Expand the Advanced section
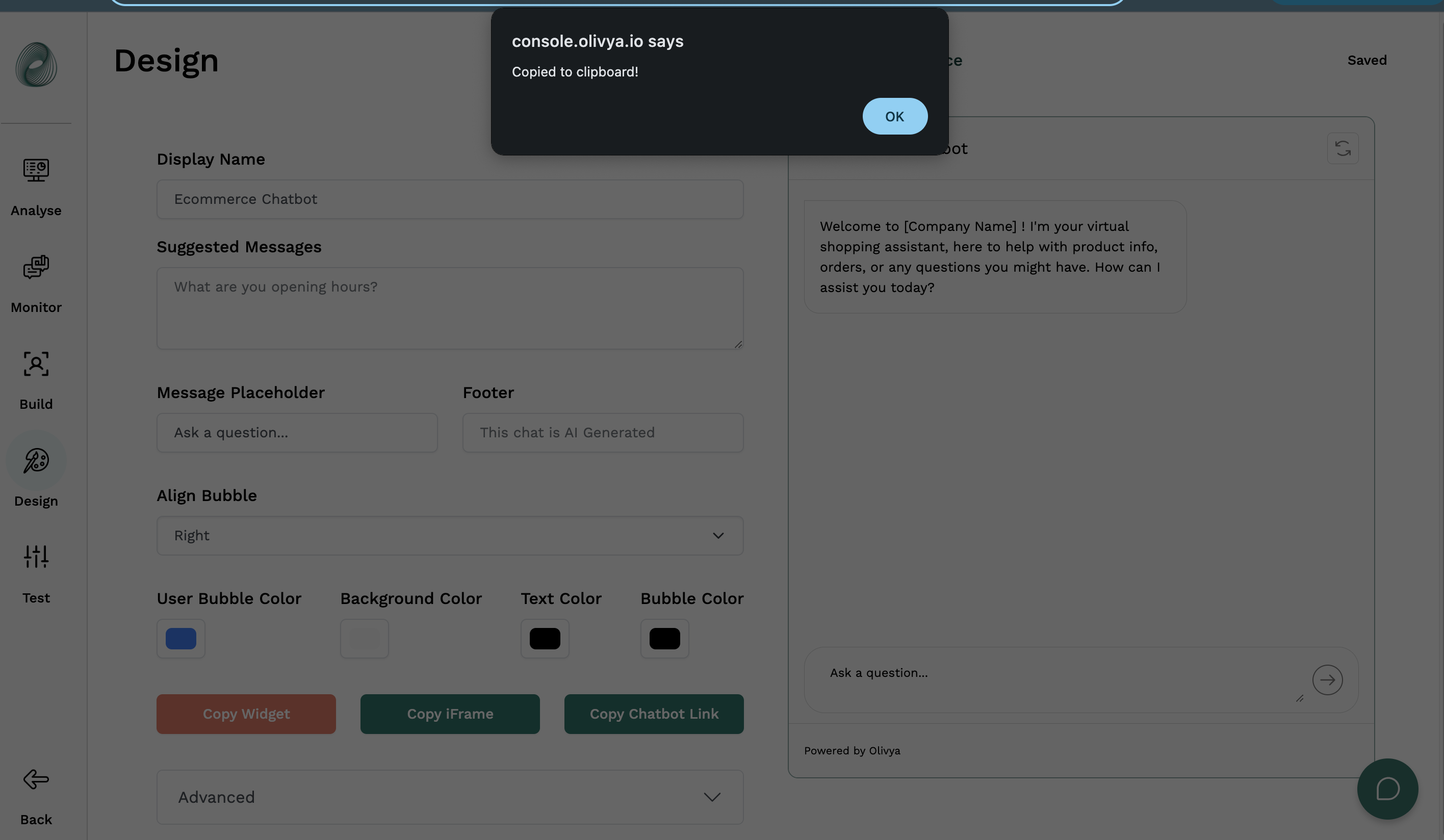Viewport: 1444px width, 840px height. point(450,797)
